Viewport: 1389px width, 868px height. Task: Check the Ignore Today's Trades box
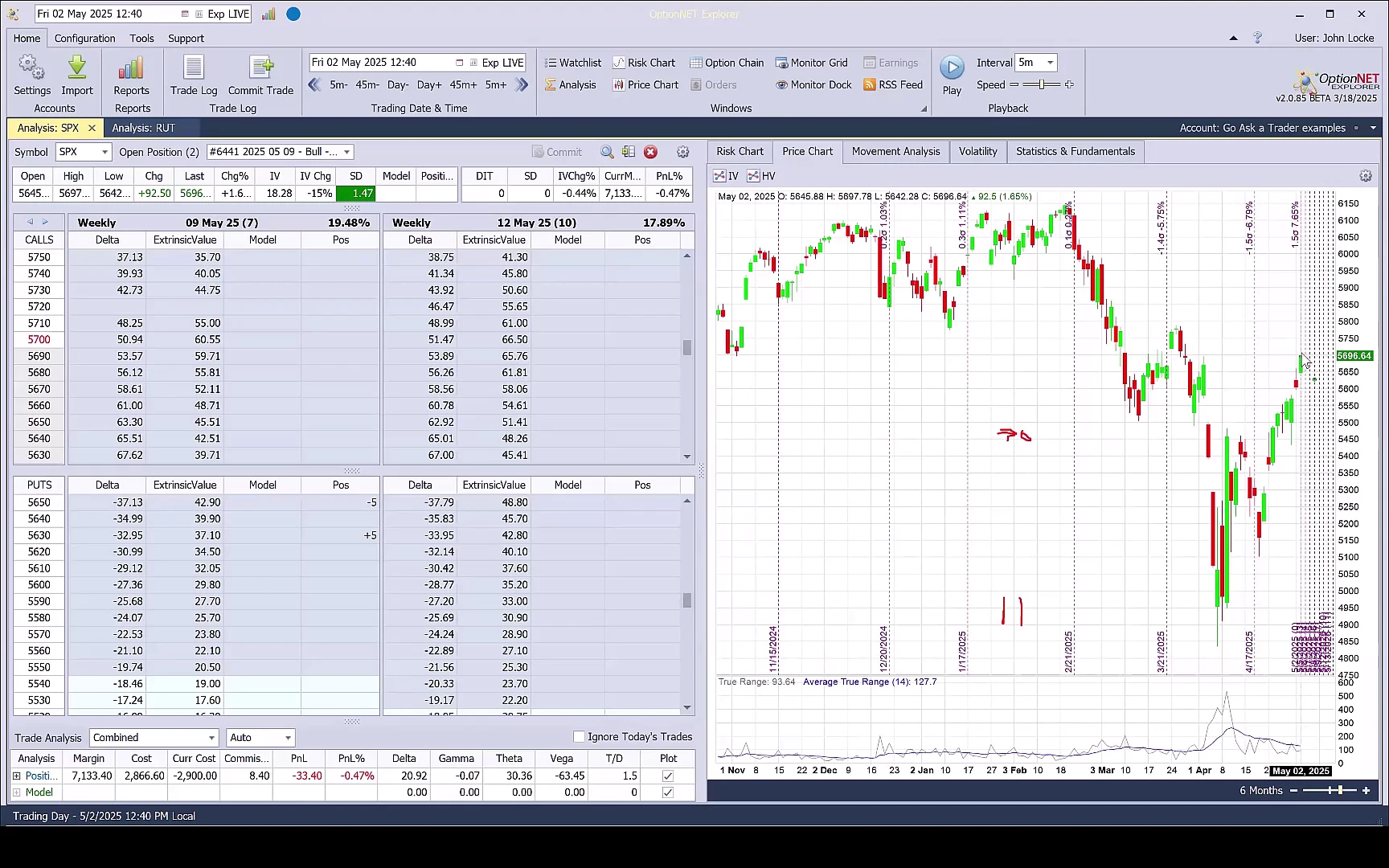pos(579,737)
